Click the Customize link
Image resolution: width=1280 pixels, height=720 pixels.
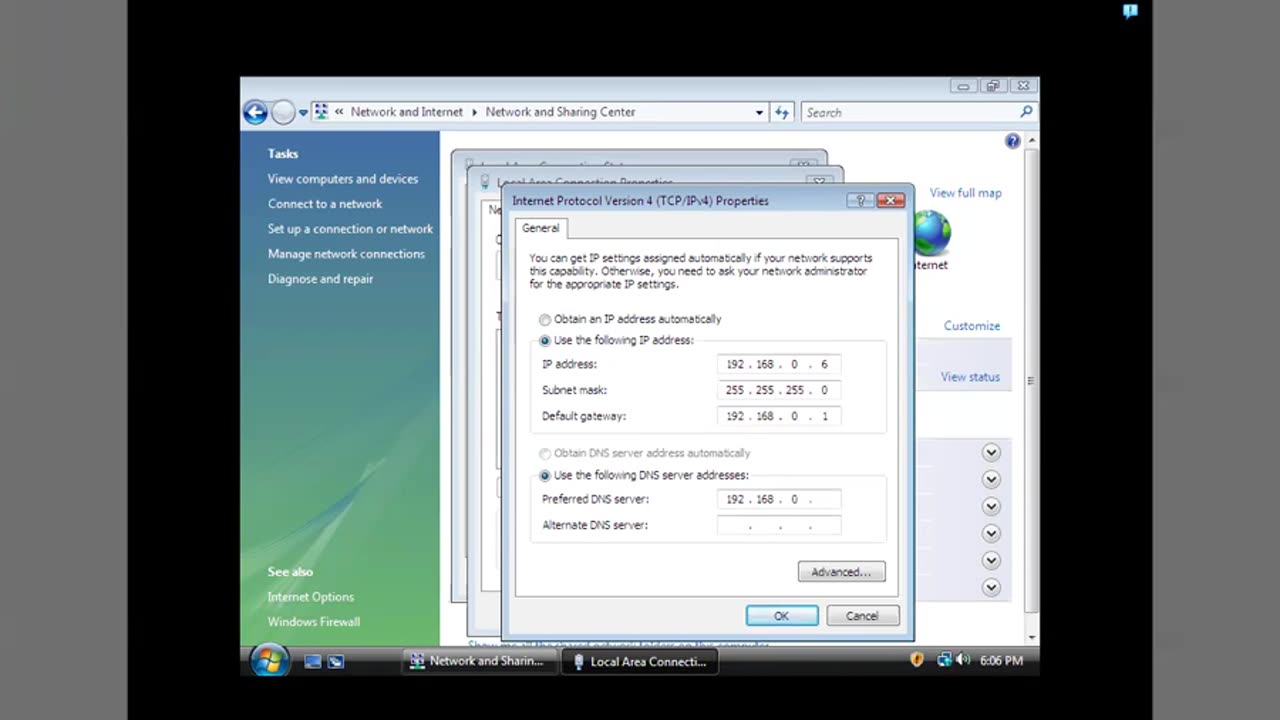[x=972, y=326]
